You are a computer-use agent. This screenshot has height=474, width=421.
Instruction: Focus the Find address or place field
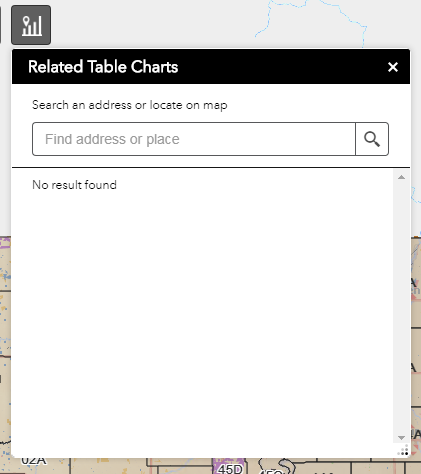[x=194, y=139]
